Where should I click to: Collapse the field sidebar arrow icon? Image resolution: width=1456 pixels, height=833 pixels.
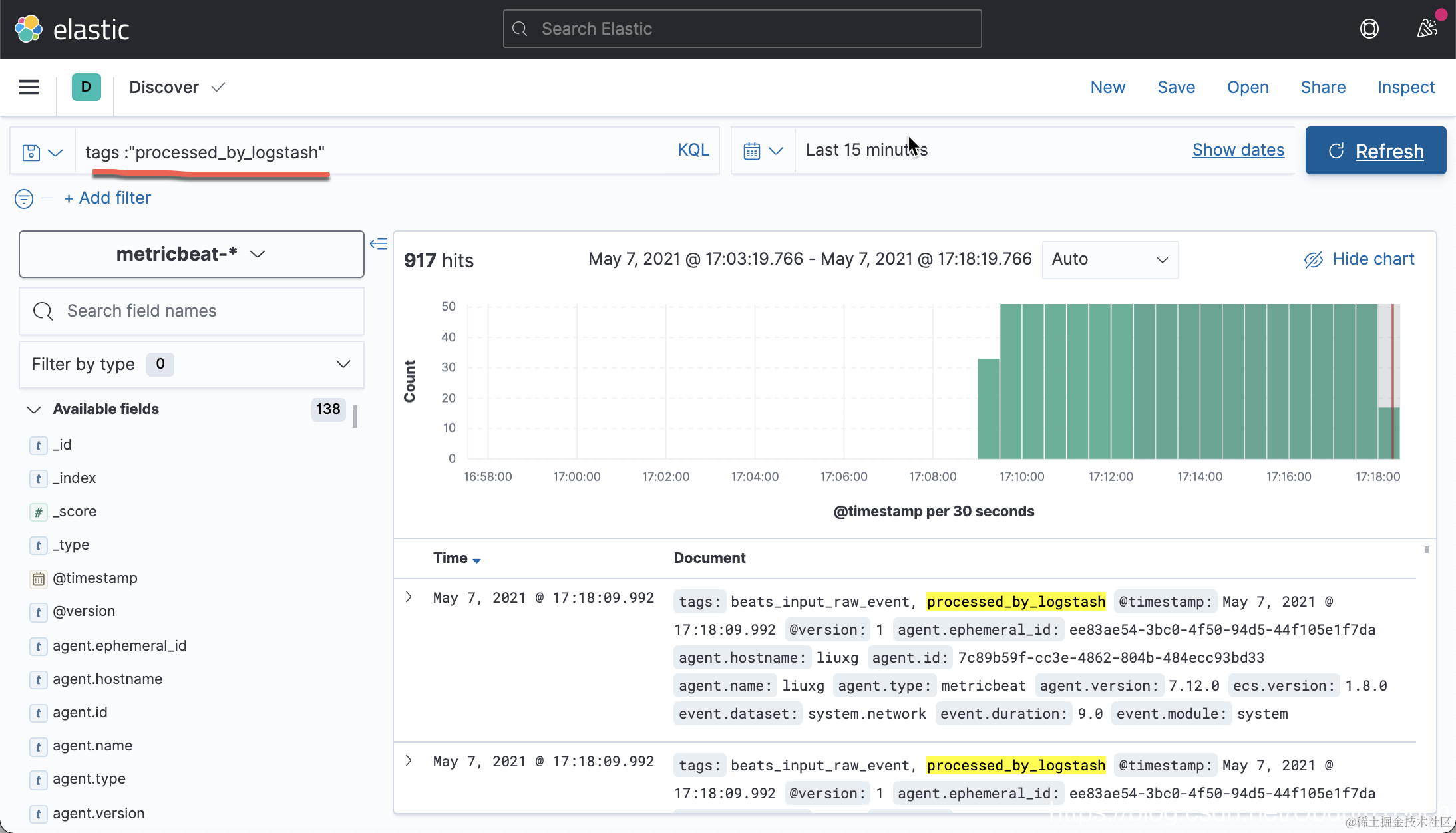[379, 244]
